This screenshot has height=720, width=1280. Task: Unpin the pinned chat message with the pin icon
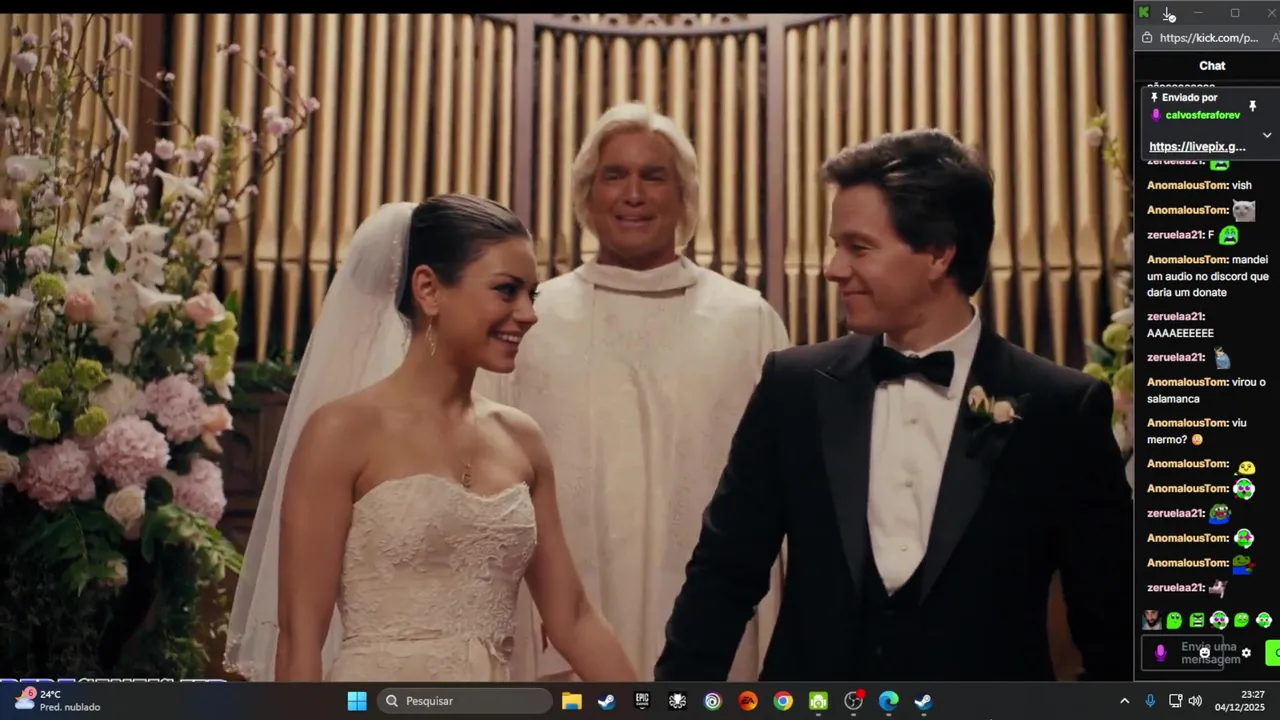(x=1252, y=105)
